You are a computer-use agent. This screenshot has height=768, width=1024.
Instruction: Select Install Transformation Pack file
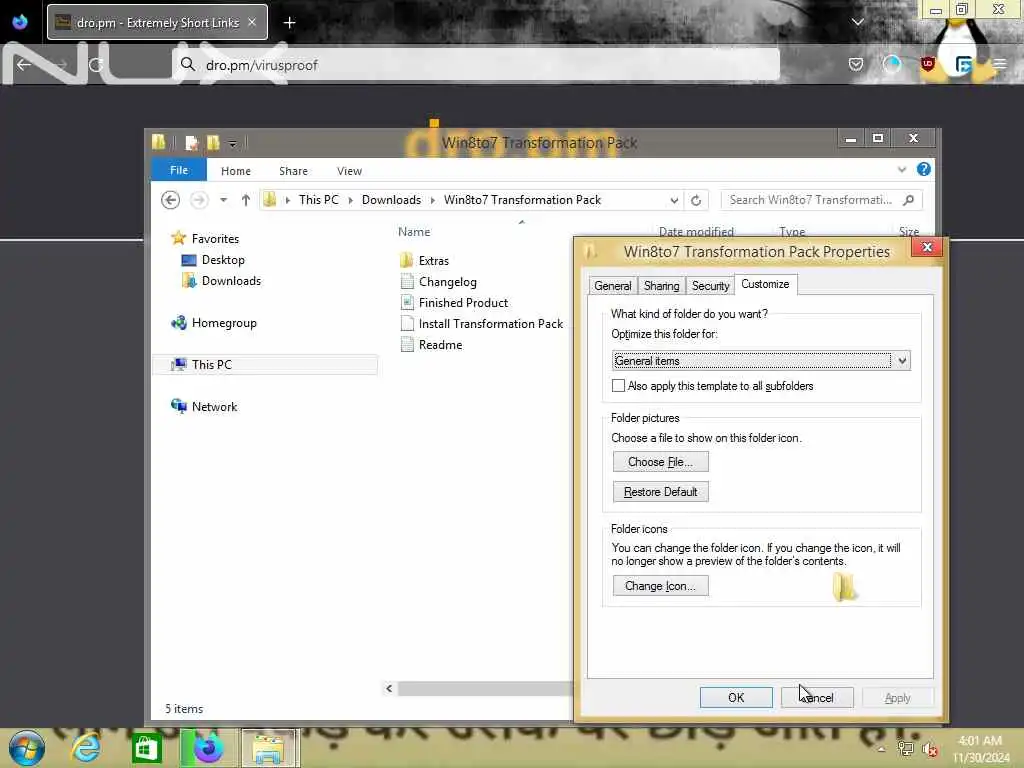click(490, 324)
